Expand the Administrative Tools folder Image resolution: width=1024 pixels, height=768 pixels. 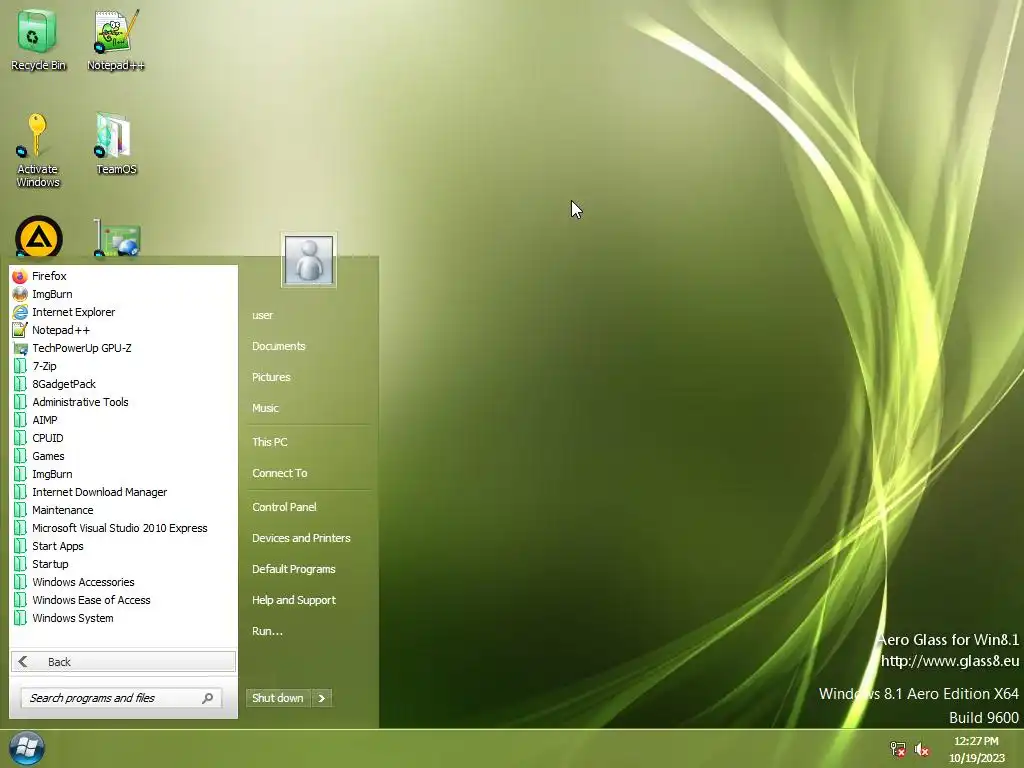(x=124, y=402)
